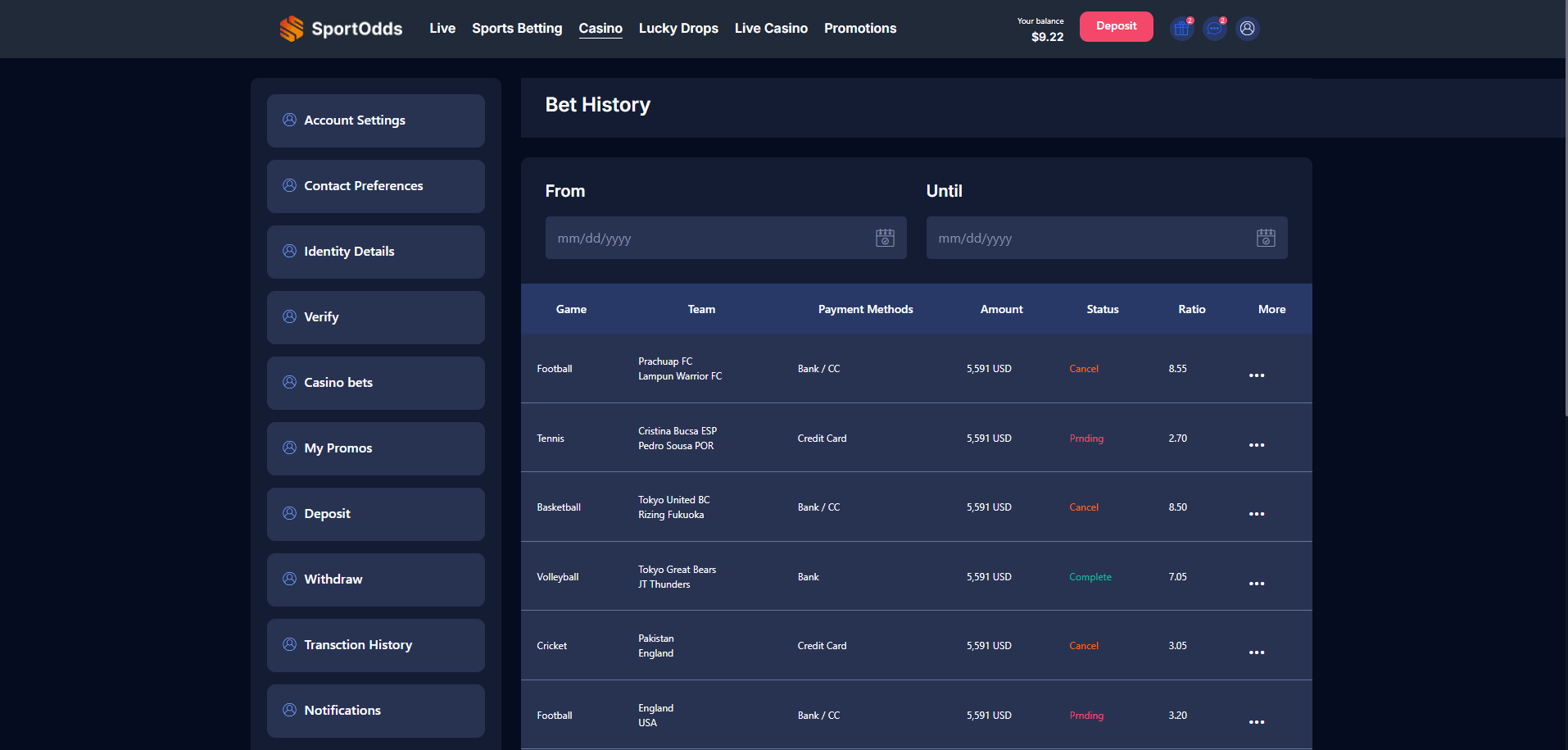
Task: Click the Contact Preferences user icon
Action: [289, 185]
